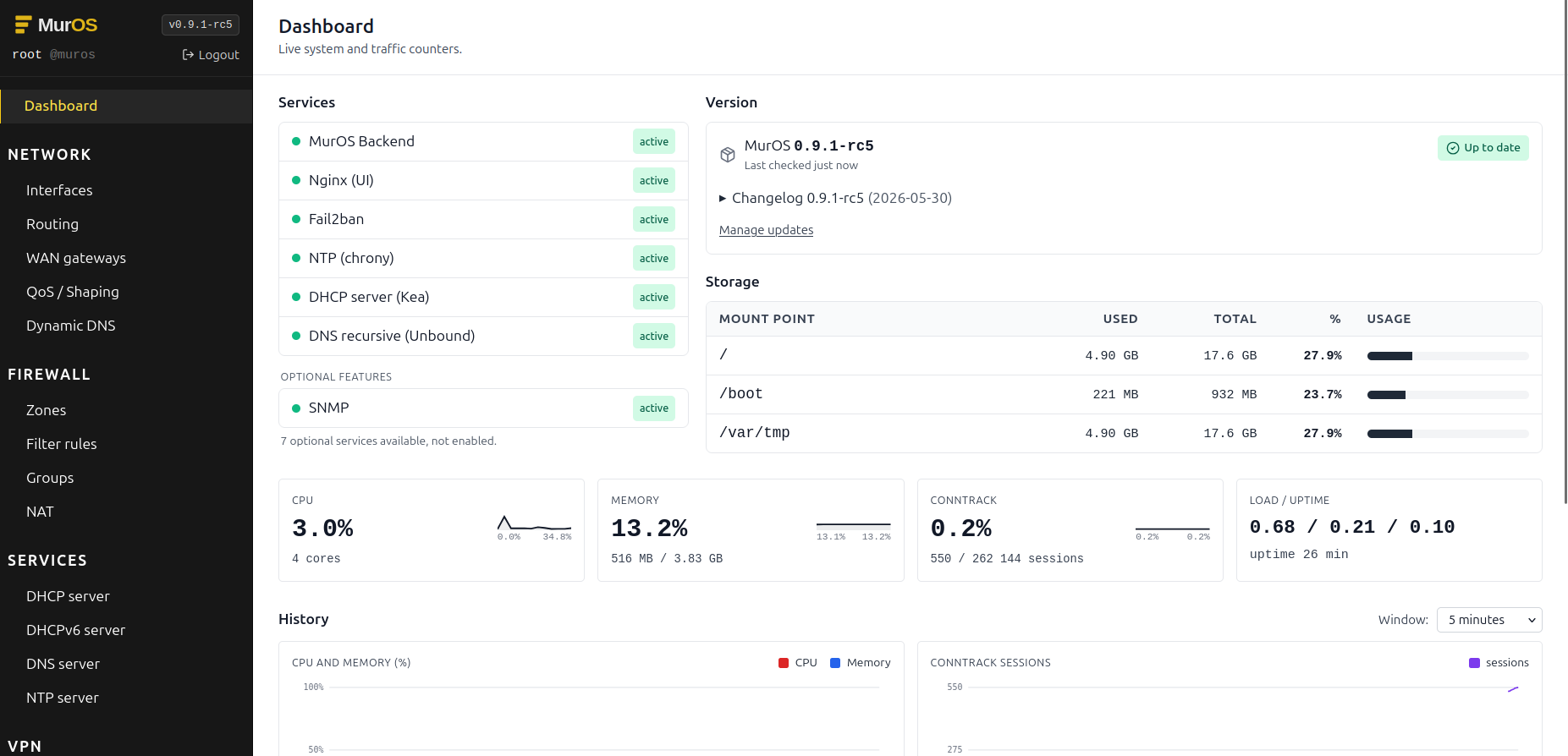Open Interfaces page
This screenshot has width=1568, height=756.
click(59, 190)
